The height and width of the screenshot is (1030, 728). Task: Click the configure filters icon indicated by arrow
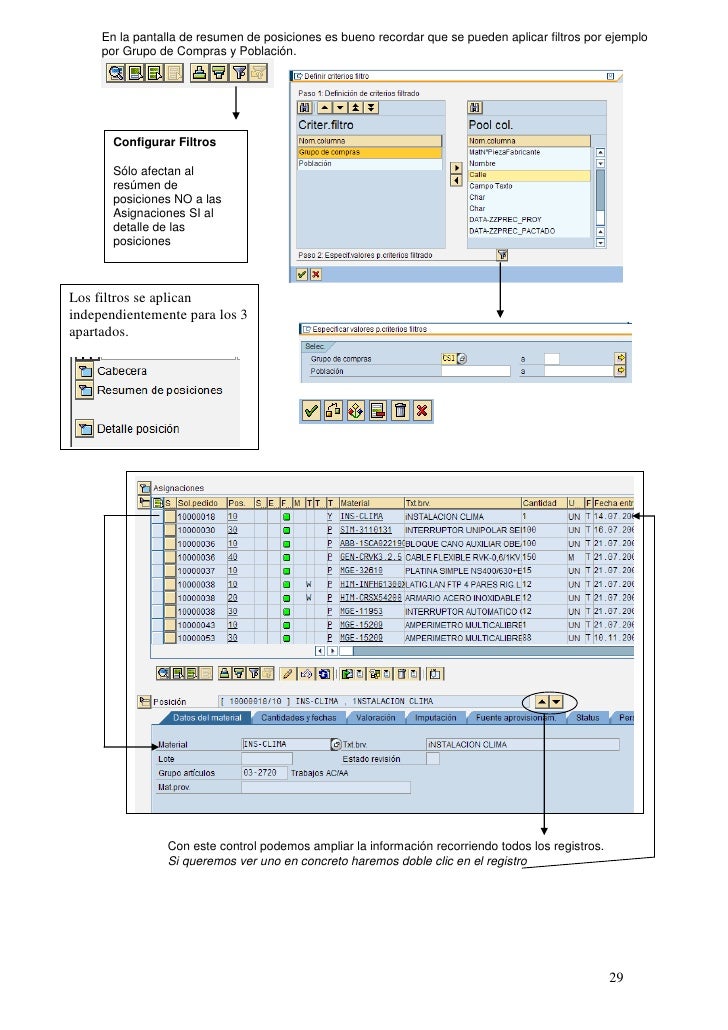239,72
